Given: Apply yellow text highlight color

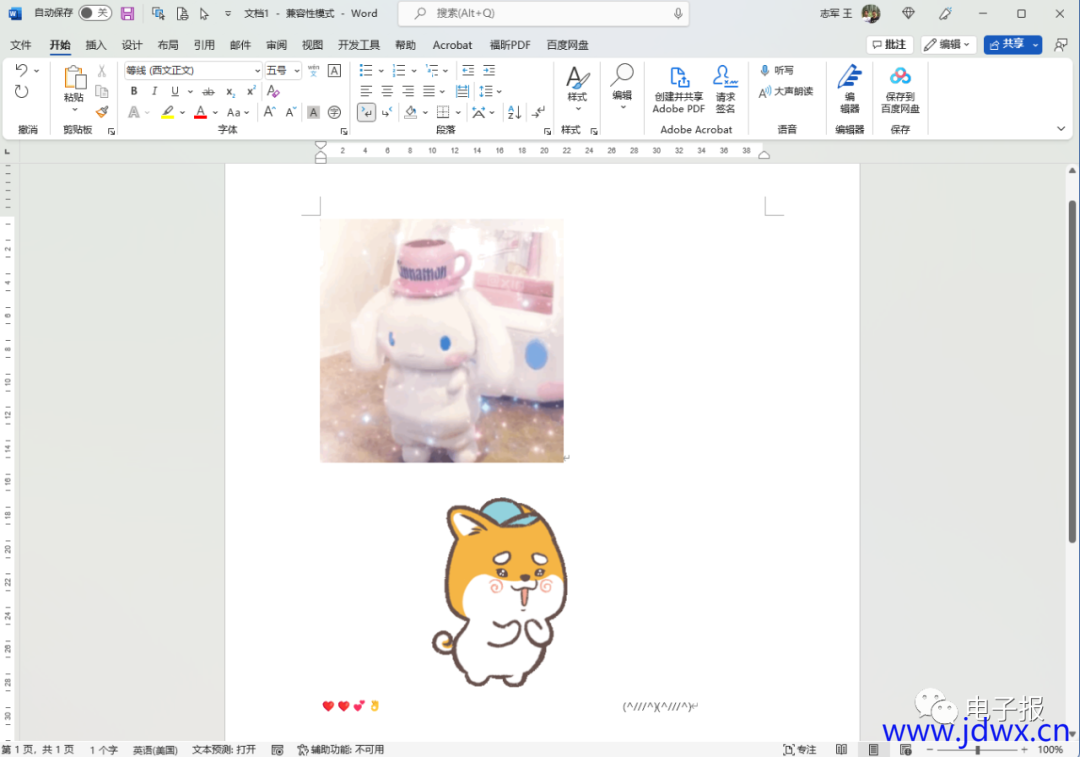Looking at the screenshot, I should coord(167,112).
